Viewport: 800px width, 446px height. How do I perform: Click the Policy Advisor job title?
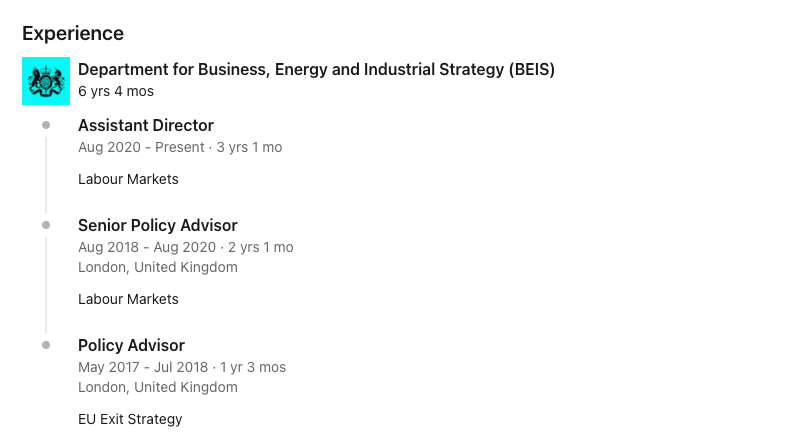(131, 345)
